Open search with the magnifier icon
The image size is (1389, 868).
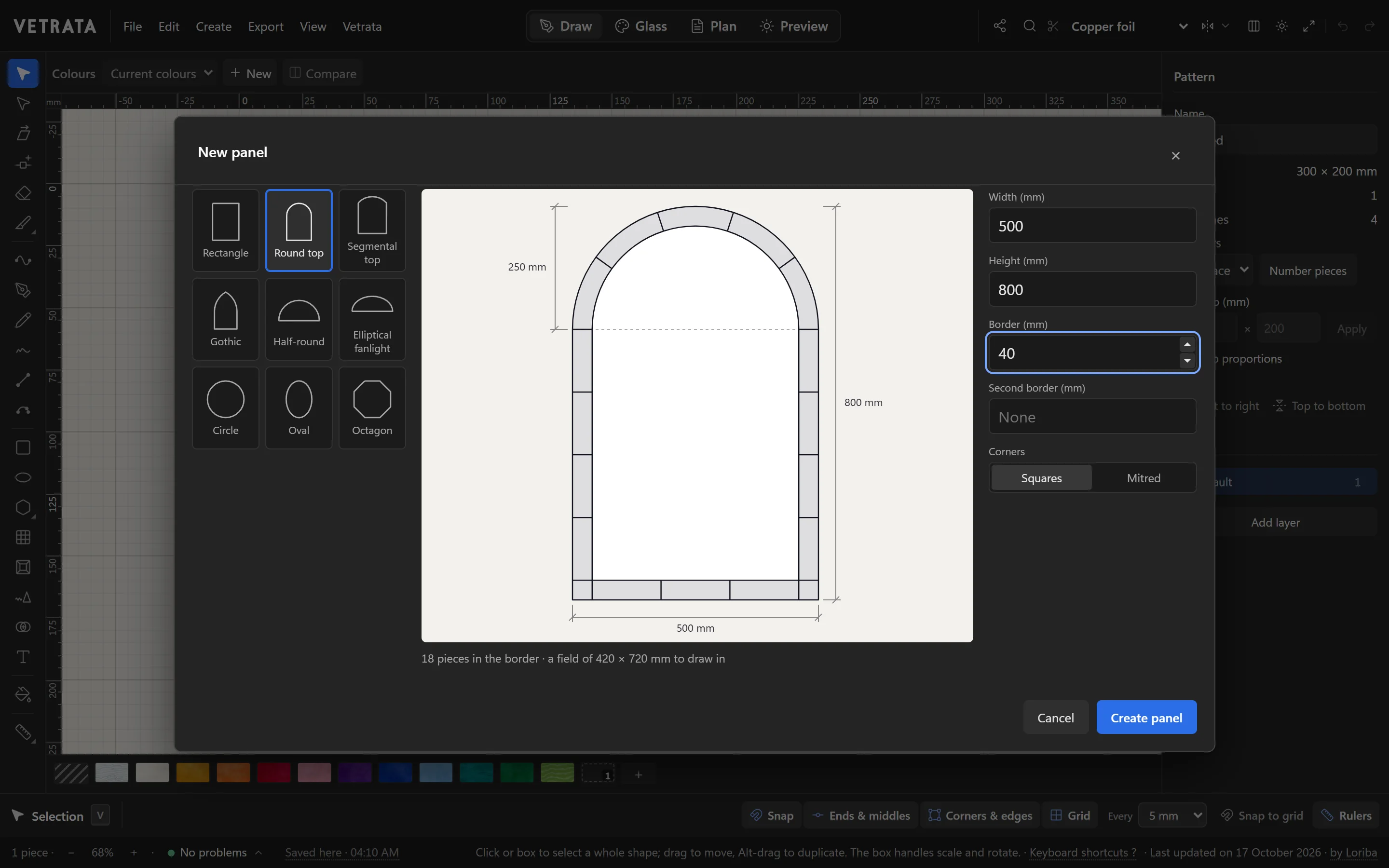point(1030,26)
